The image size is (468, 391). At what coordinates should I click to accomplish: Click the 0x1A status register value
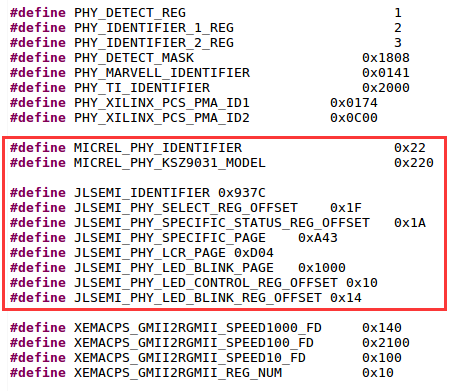coord(410,223)
